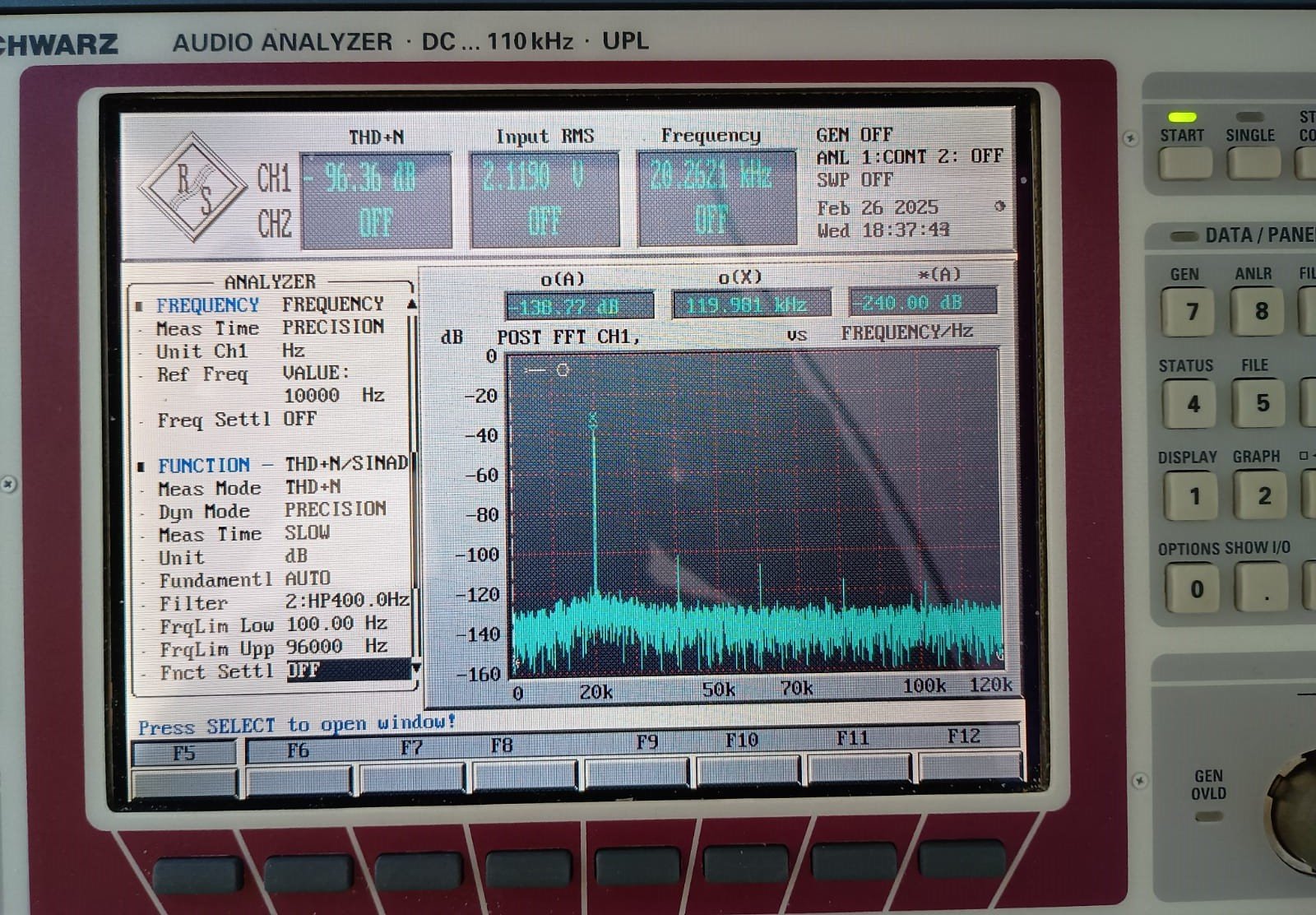The image size is (1316, 915).
Task: Edit FrqLim Upp 96000 Hz value
Action: click(336, 647)
